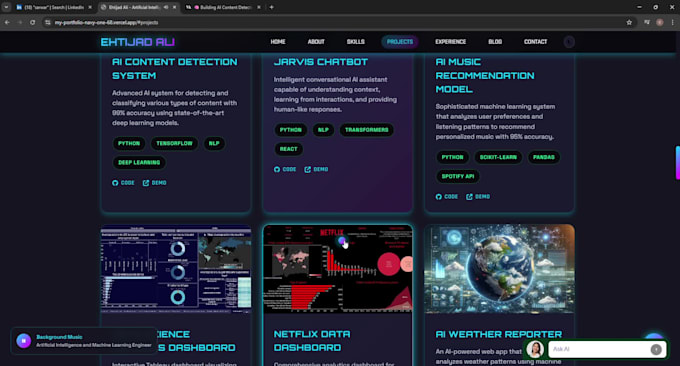Click NLP tag on Jarvis Chatbot card
680x366 pixels.
[323, 130]
